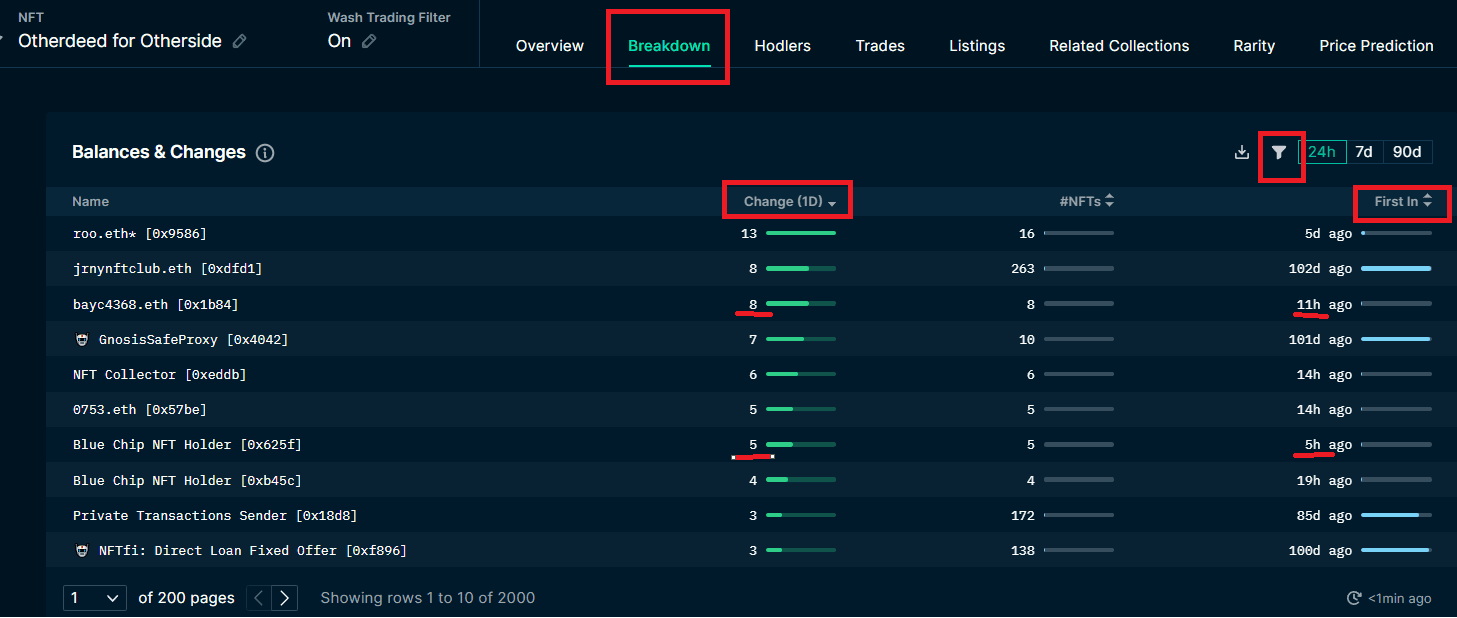Screen dimensions: 1457x618
Task: Click the of 200 pages text
Action: 187,598
